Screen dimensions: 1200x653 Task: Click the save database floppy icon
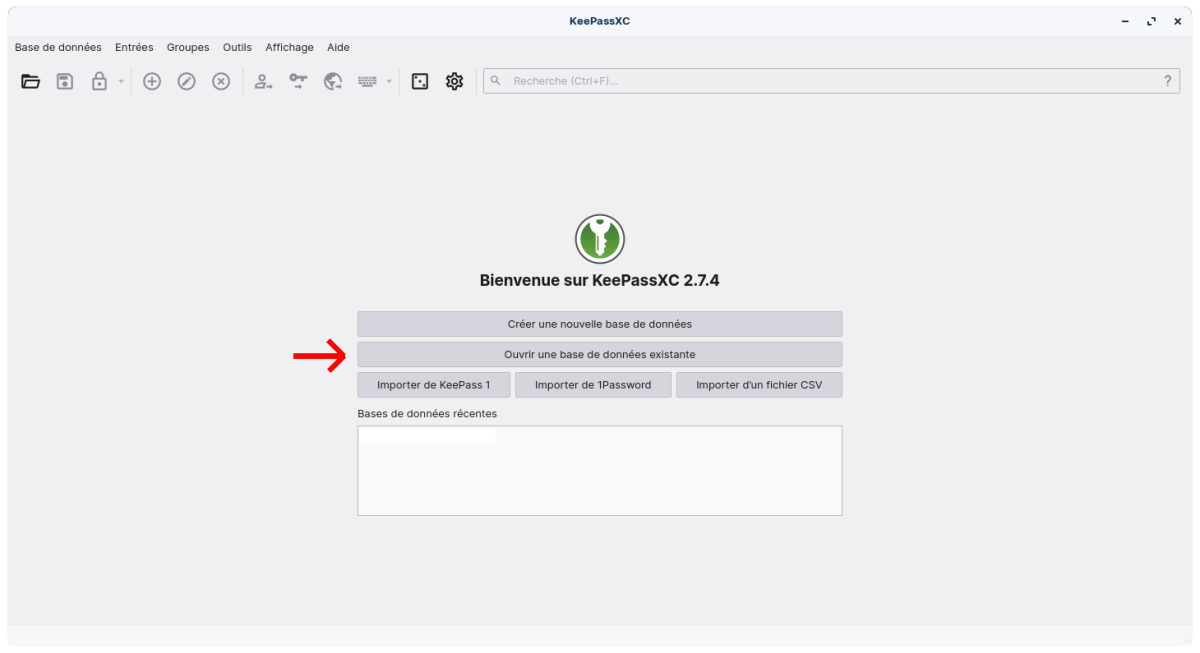click(x=65, y=82)
